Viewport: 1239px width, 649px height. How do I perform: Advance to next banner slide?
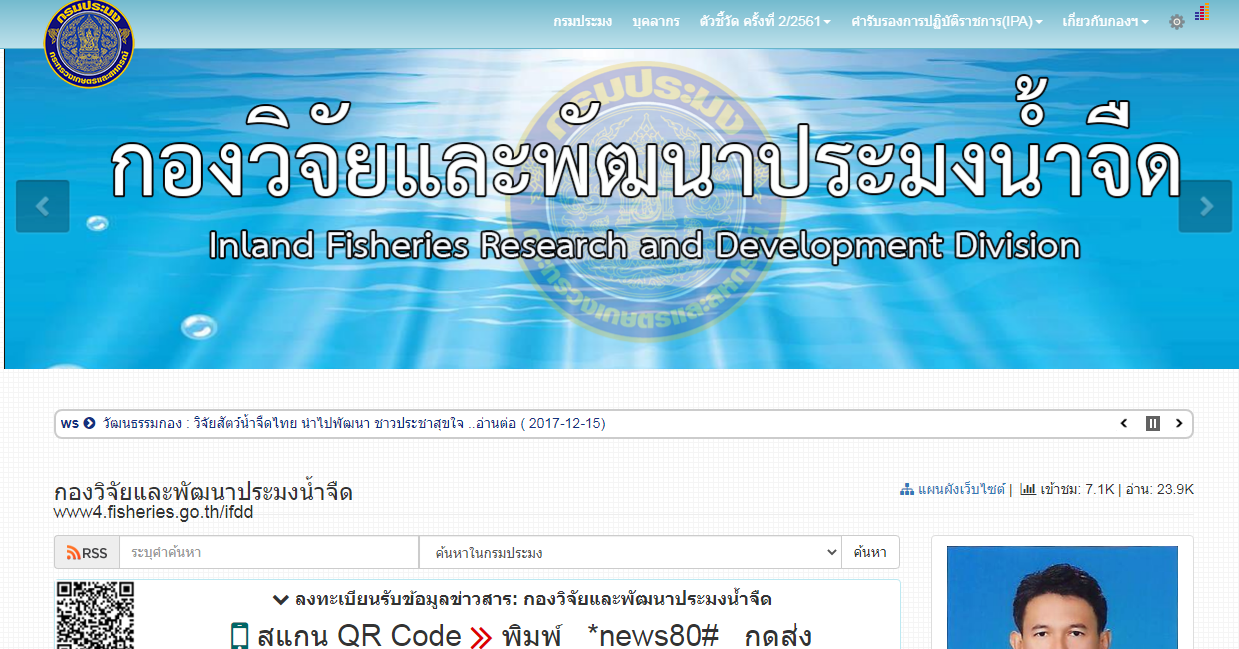tap(1205, 206)
